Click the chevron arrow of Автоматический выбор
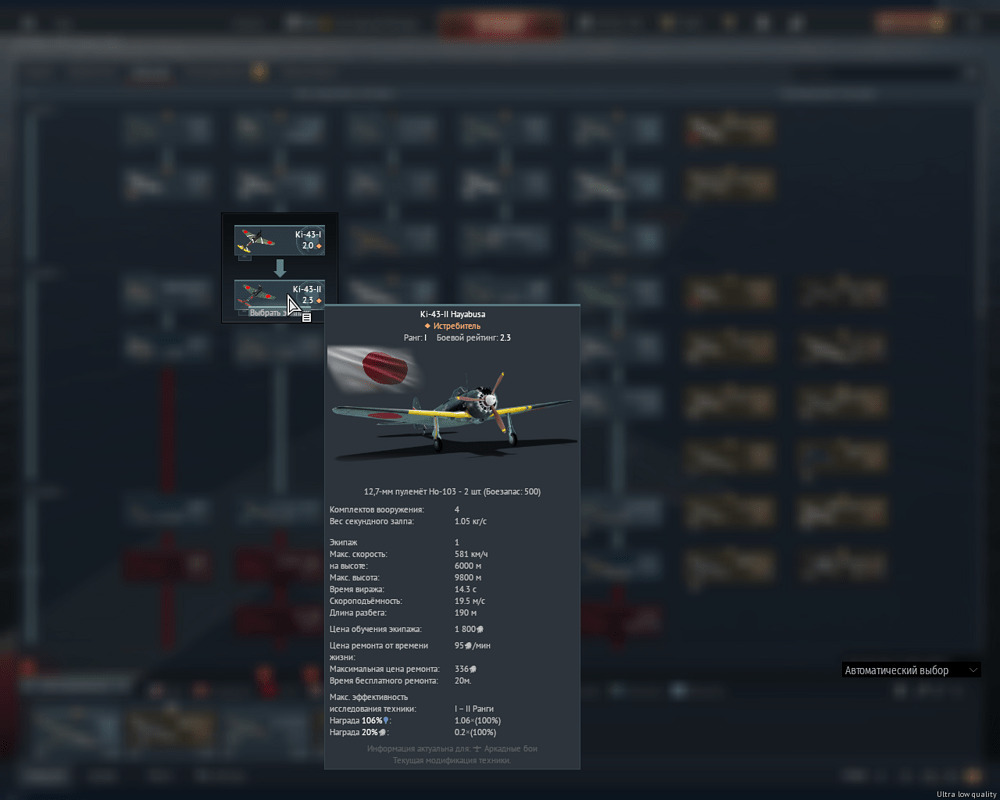This screenshot has height=800, width=1000. point(974,670)
